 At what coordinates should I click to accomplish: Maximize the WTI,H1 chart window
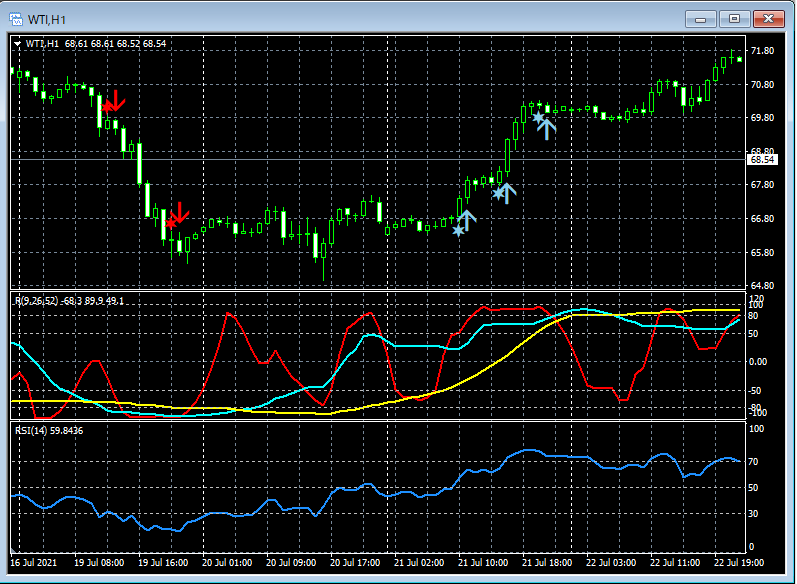[735, 18]
